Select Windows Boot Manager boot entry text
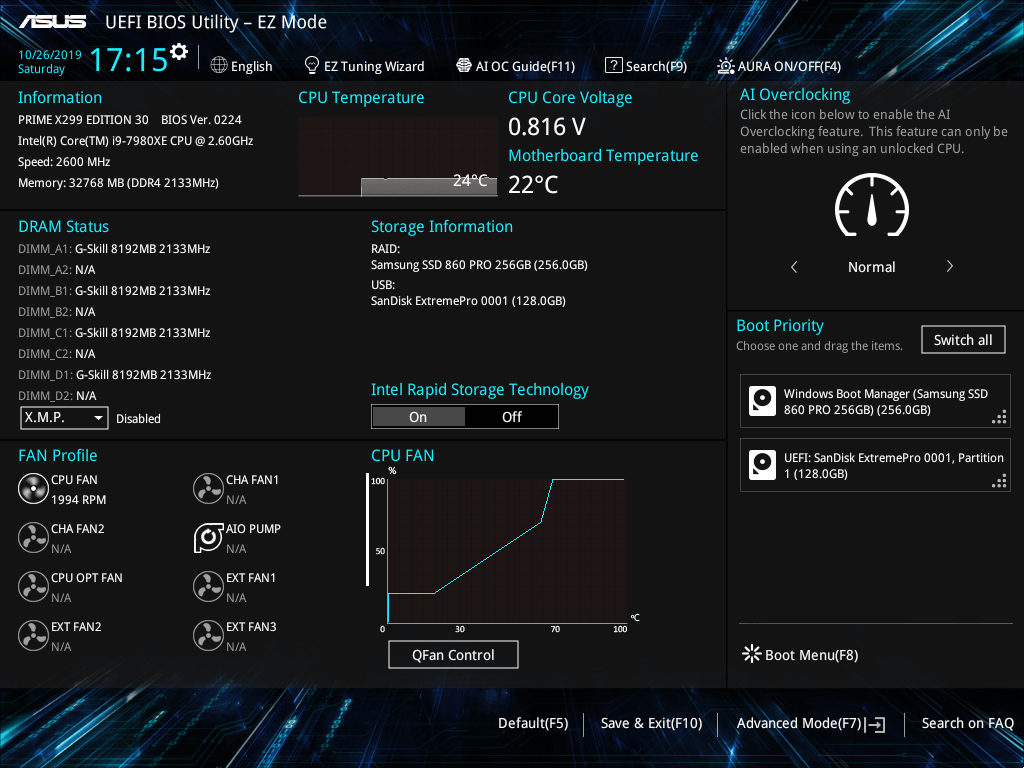Image resolution: width=1024 pixels, height=768 pixels. tap(886, 402)
